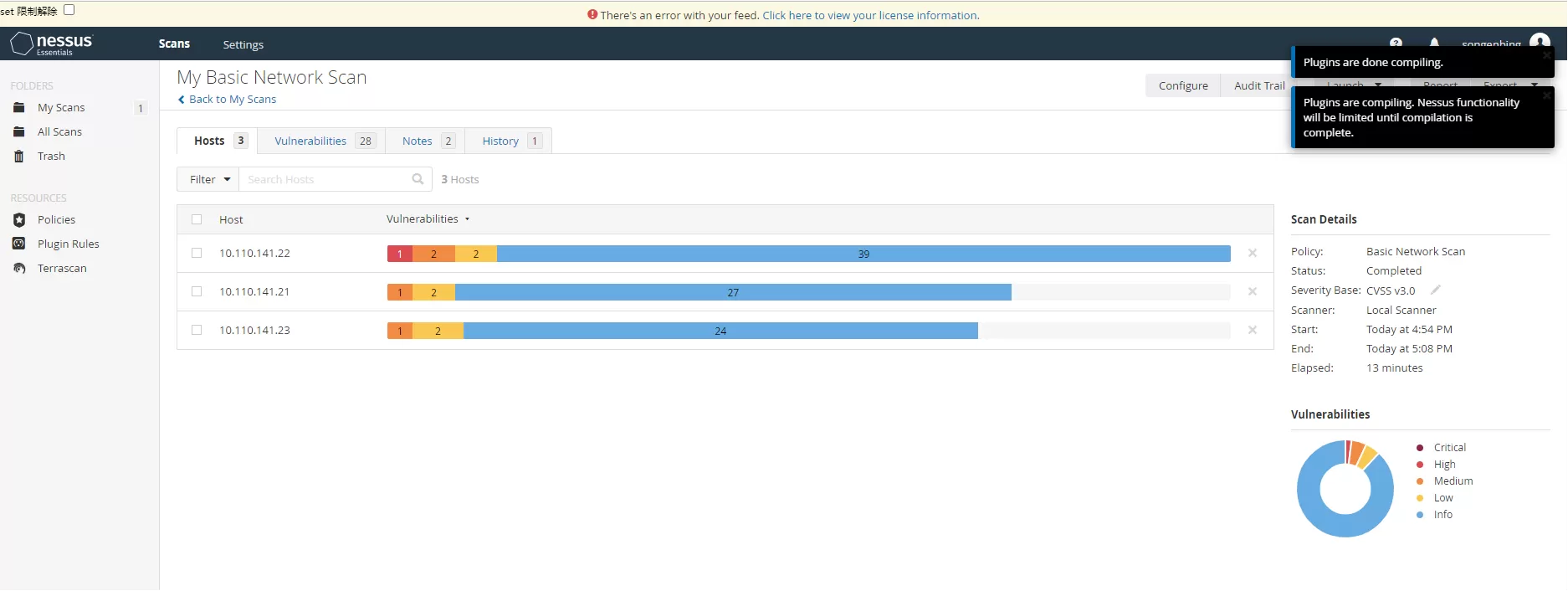Click the search magnifier icon
This screenshot has width=1568, height=591.
tap(418, 179)
